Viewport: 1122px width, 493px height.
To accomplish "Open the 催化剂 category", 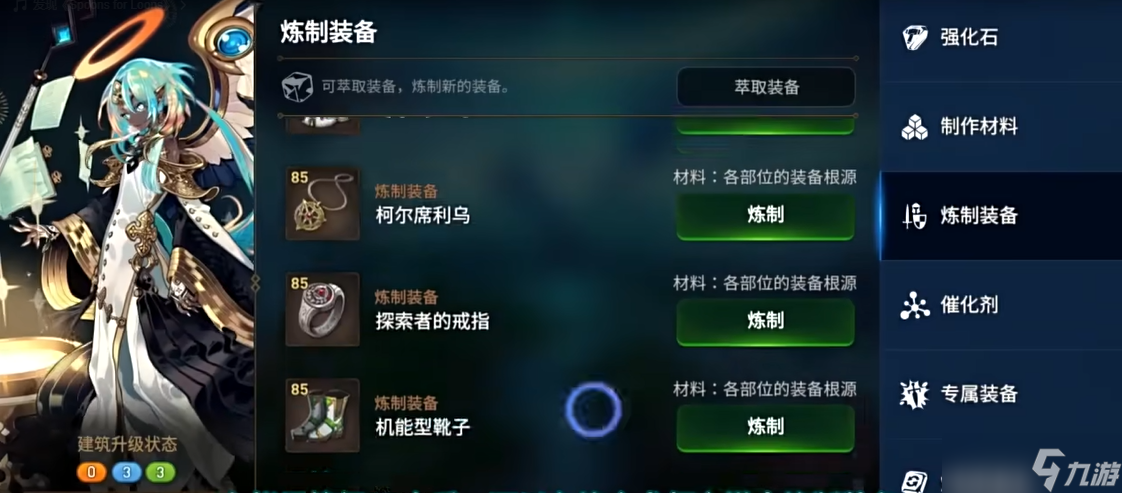I will [1001, 306].
